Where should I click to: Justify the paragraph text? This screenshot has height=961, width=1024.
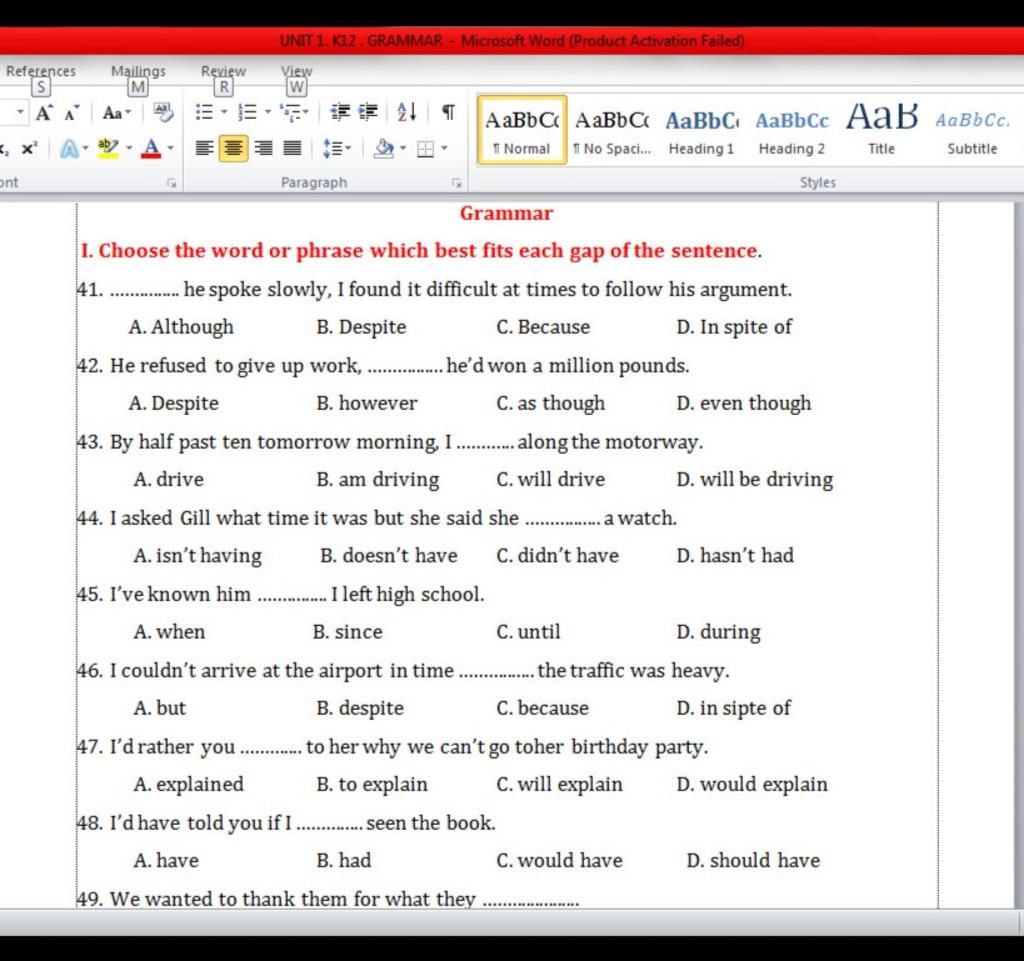[292, 149]
